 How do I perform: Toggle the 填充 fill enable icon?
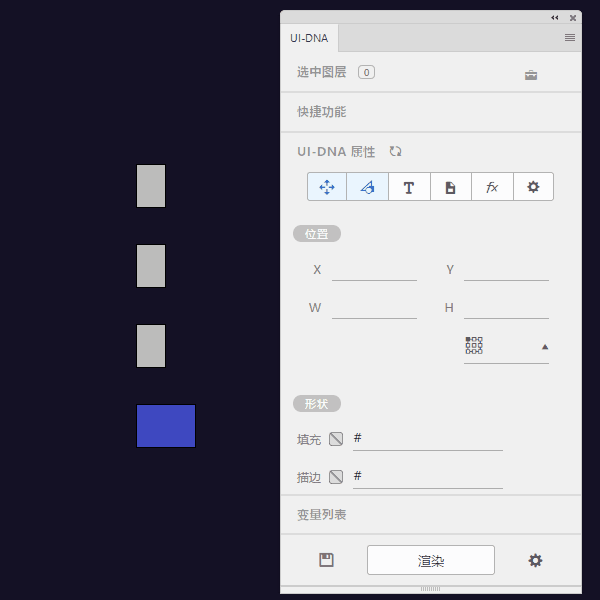[x=336, y=439]
